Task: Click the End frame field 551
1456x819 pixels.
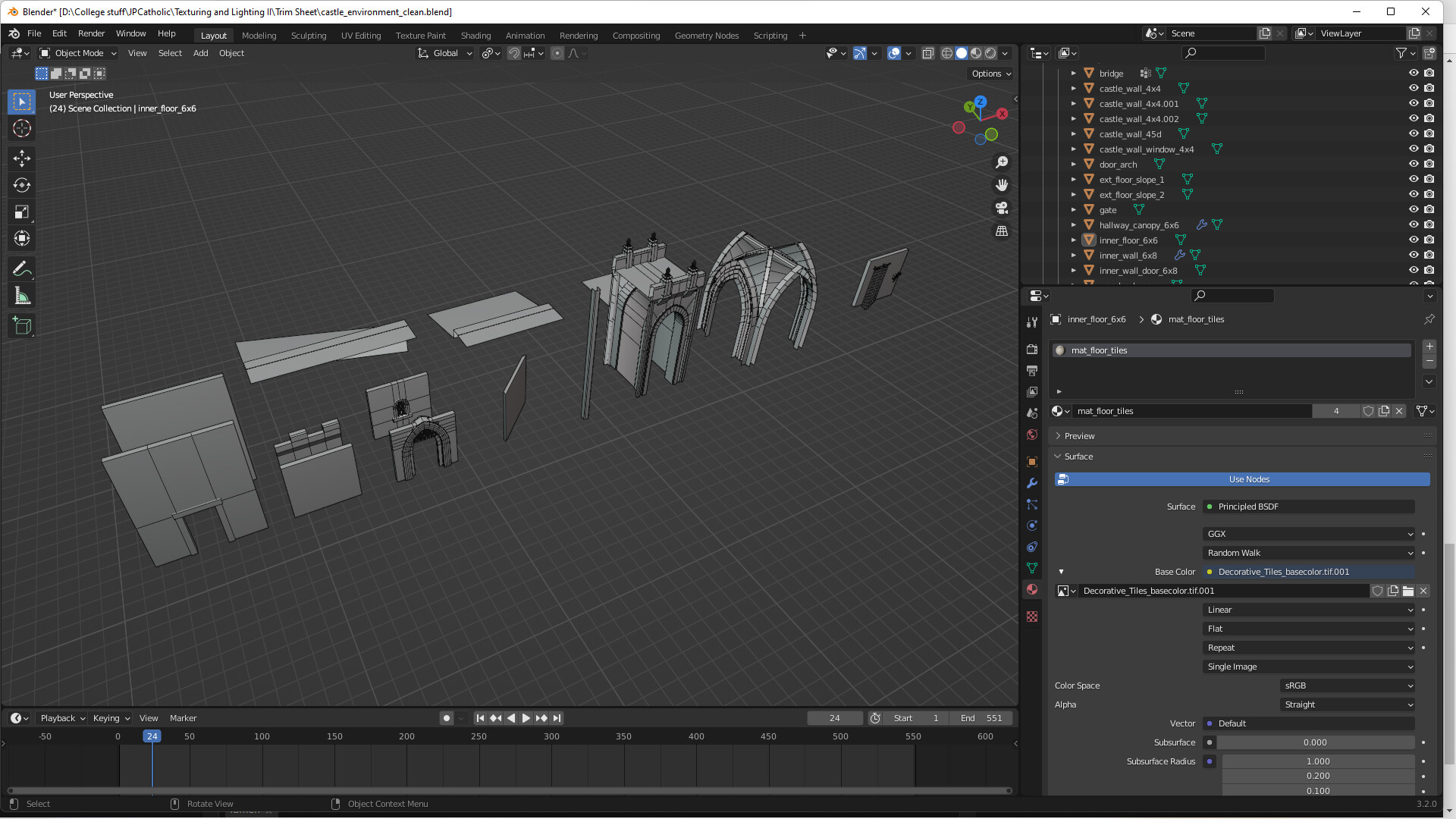Action: coord(982,718)
